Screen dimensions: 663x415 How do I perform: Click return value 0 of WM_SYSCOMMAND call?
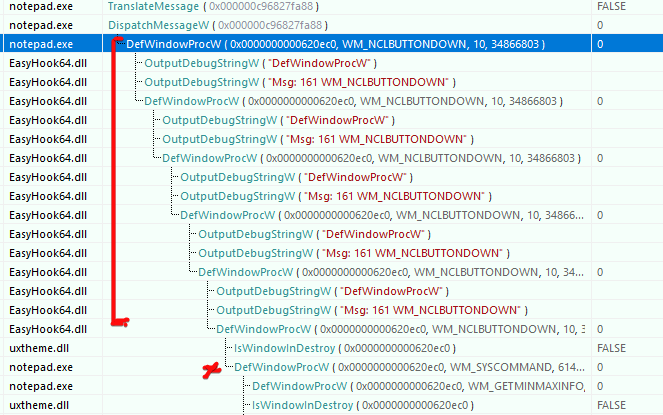click(600, 367)
